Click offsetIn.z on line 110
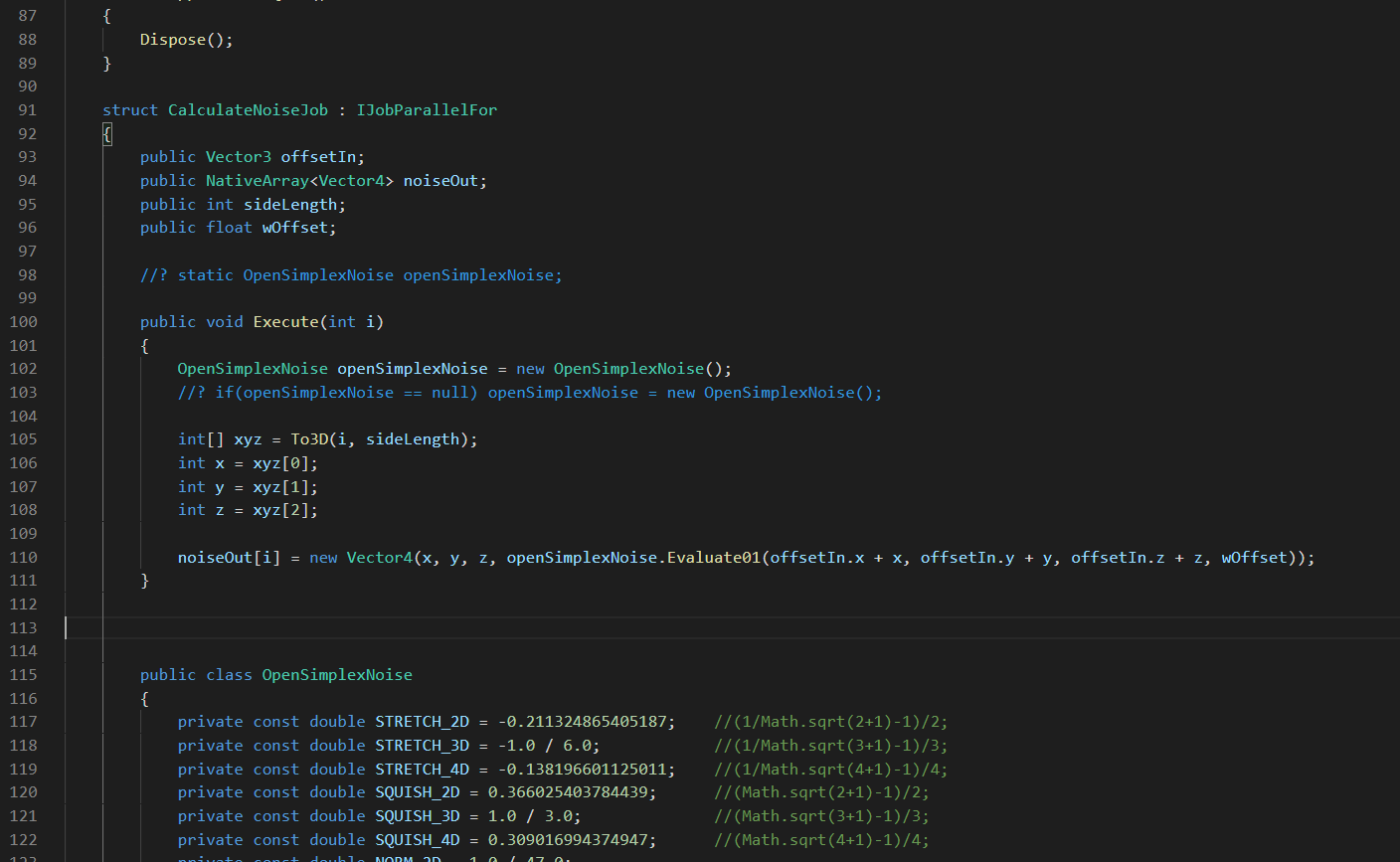Screen dimensions: 1400x862 pyautogui.click(x=1118, y=558)
